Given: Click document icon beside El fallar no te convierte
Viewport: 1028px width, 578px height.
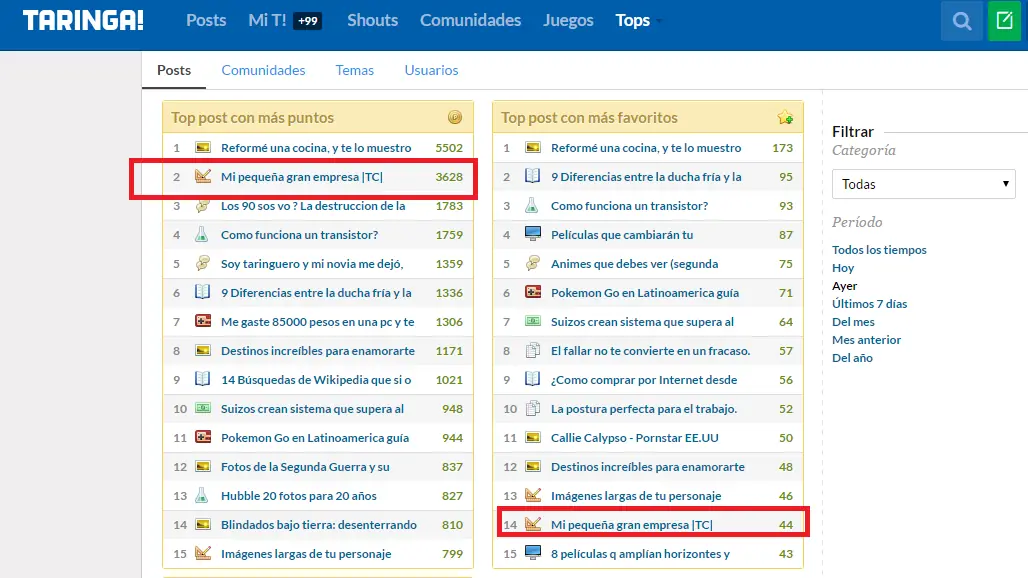Looking at the screenshot, I should coord(533,350).
